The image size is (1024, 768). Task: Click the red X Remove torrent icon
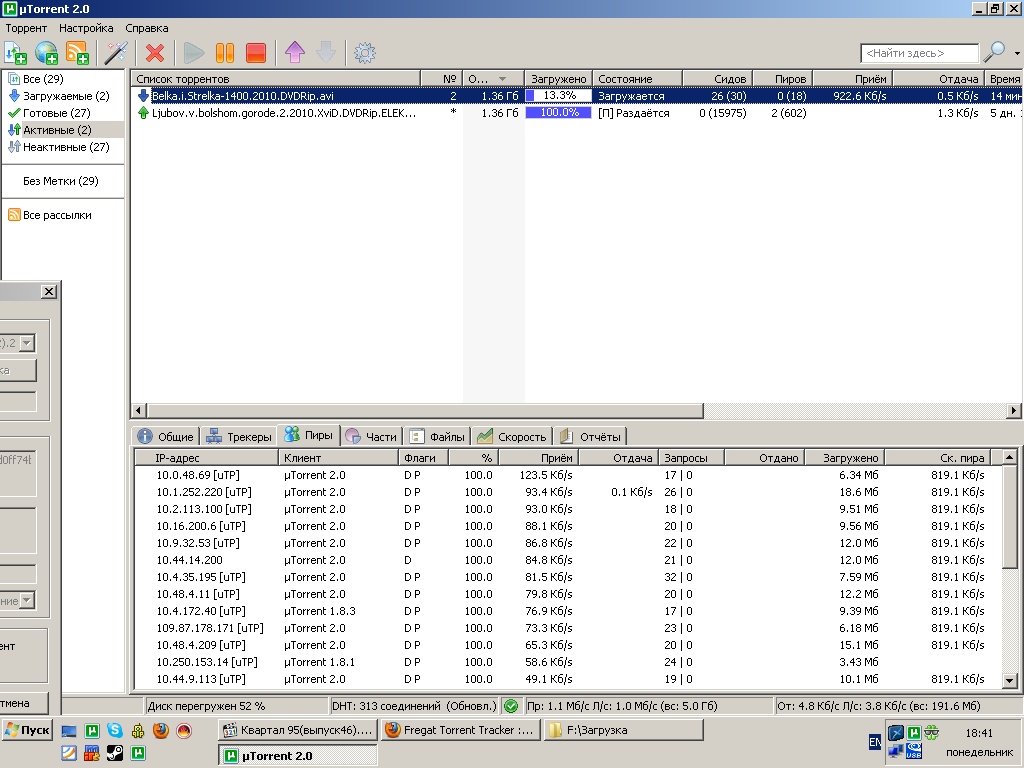(x=155, y=53)
